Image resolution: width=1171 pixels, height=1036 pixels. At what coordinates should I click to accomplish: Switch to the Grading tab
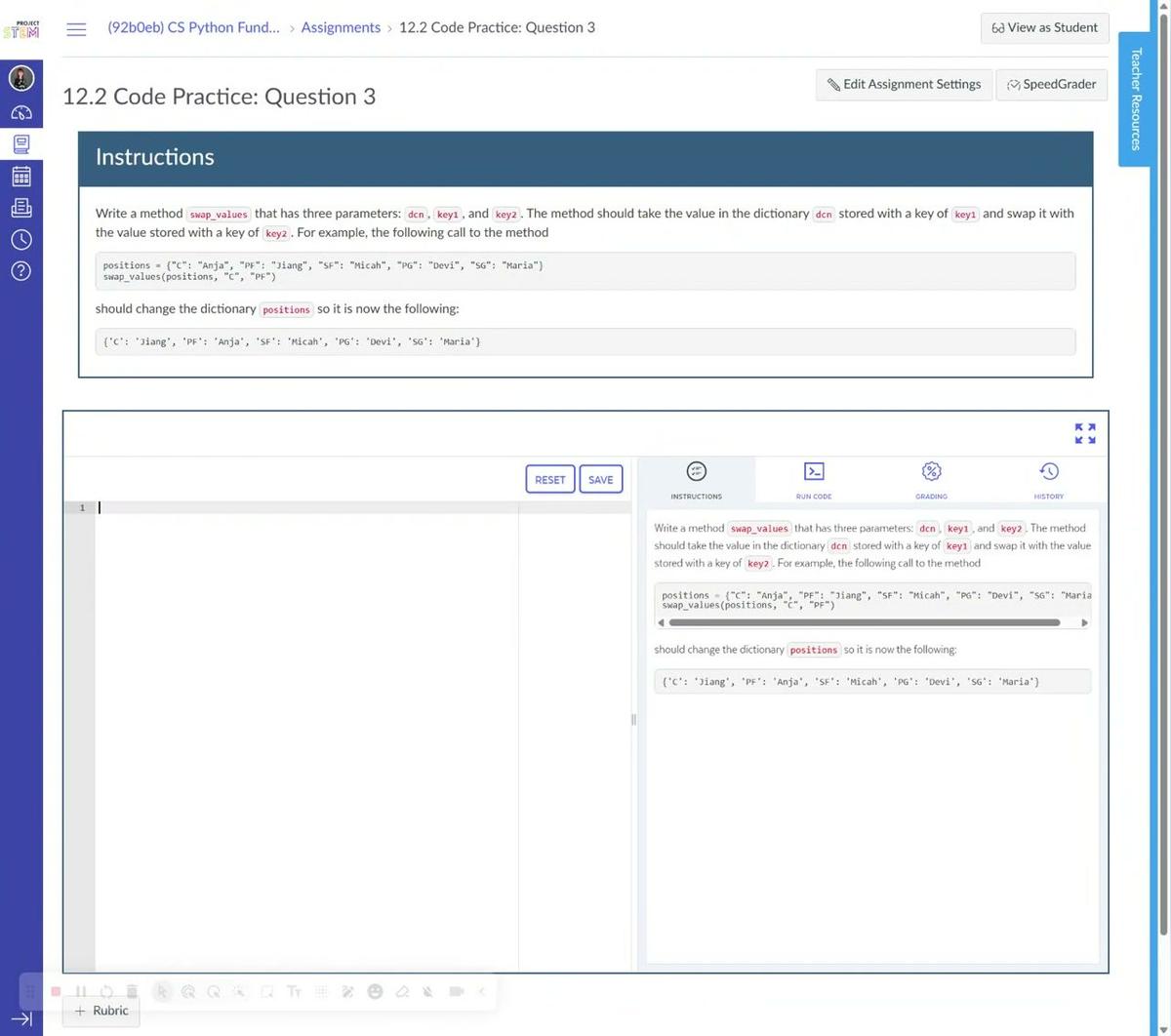[x=931, y=481]
